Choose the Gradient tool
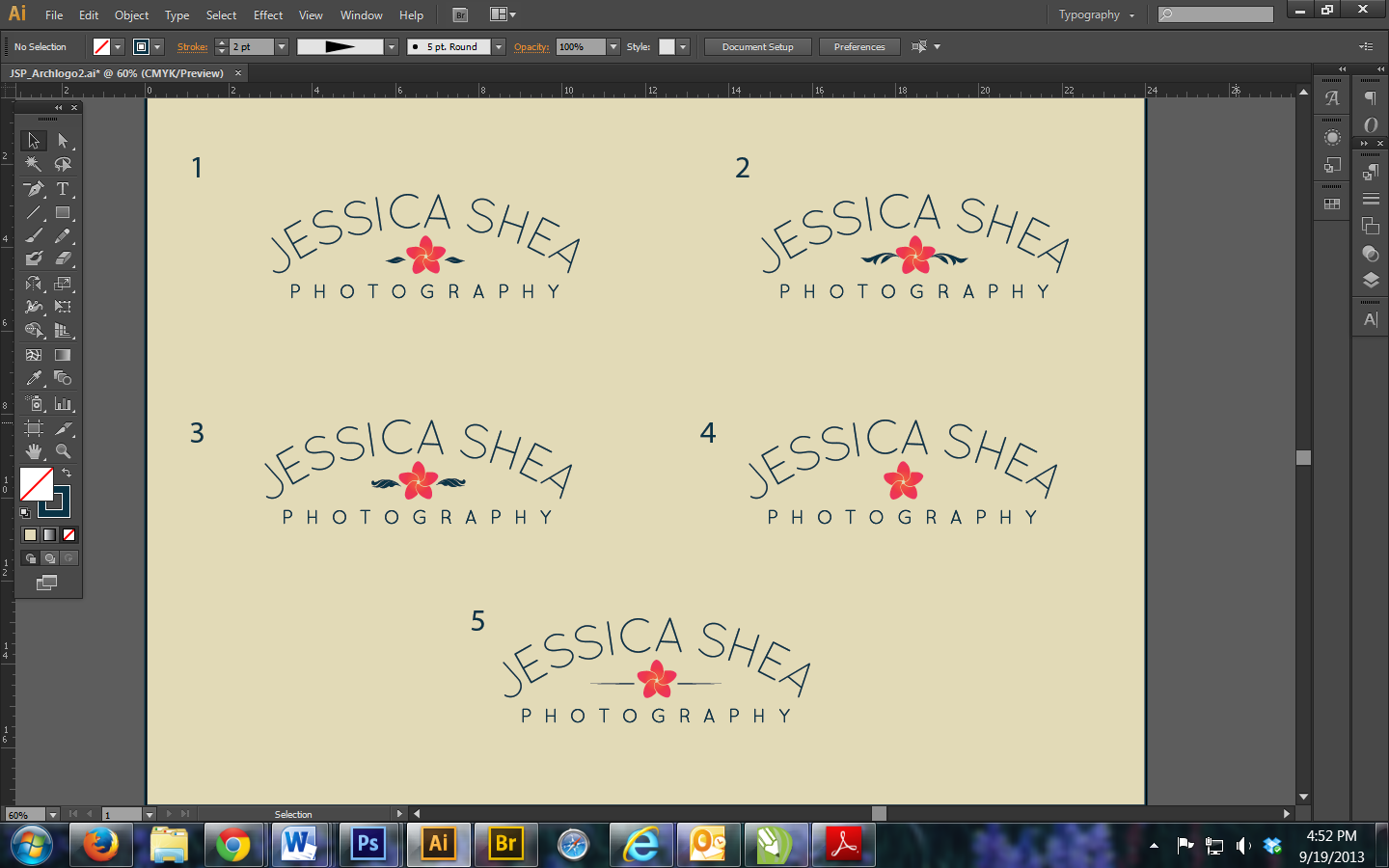 point(63,355)
